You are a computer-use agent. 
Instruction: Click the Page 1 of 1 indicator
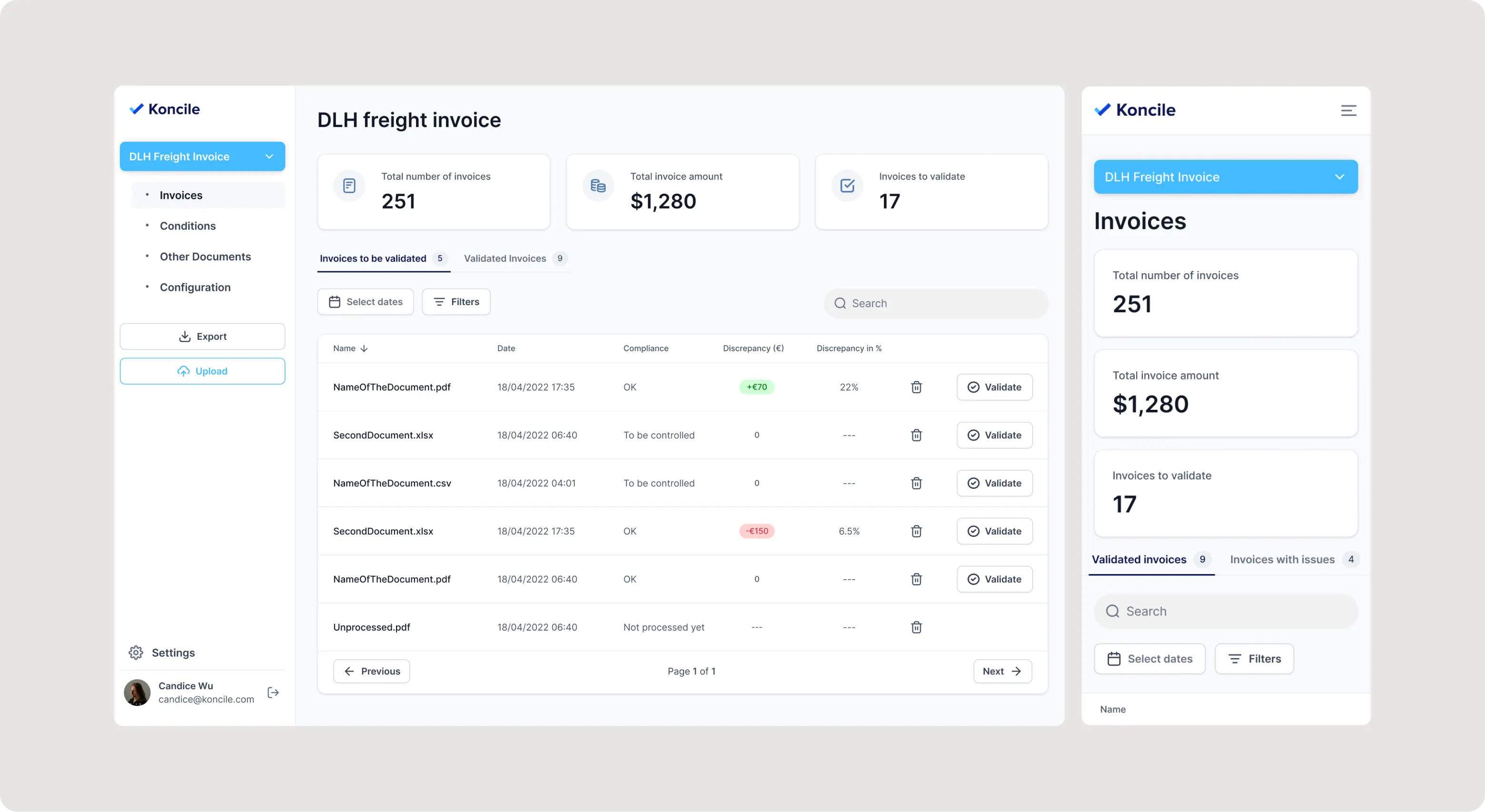pos(691,671)
